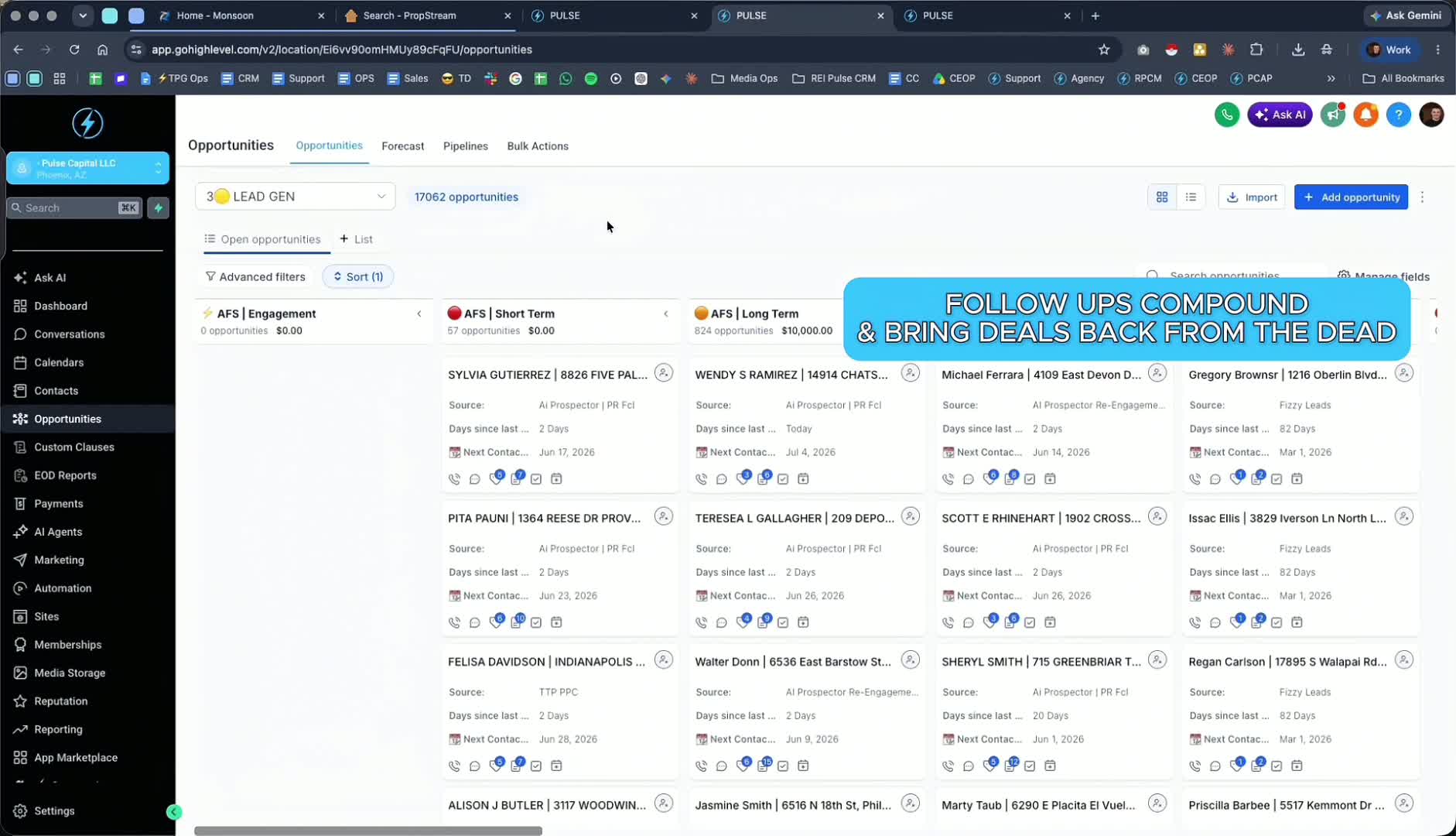Switch to board grid view
This screenshot has height=836, width=1456.
click(x=1162, y=197)
